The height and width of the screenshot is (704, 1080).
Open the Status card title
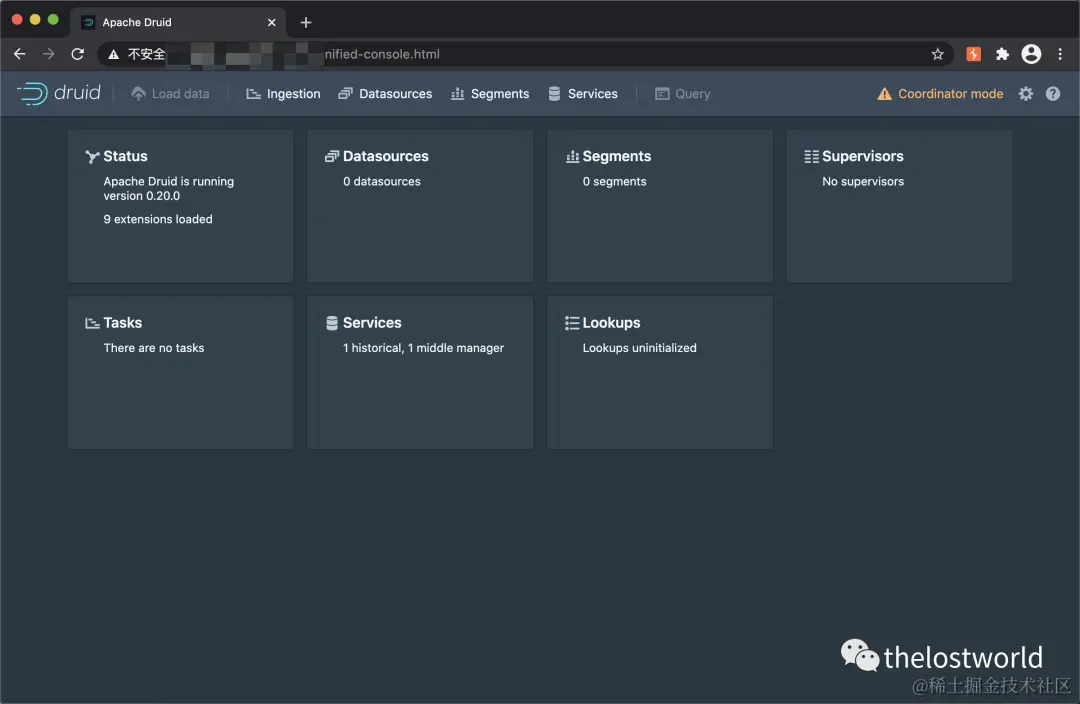coord(125,156)
